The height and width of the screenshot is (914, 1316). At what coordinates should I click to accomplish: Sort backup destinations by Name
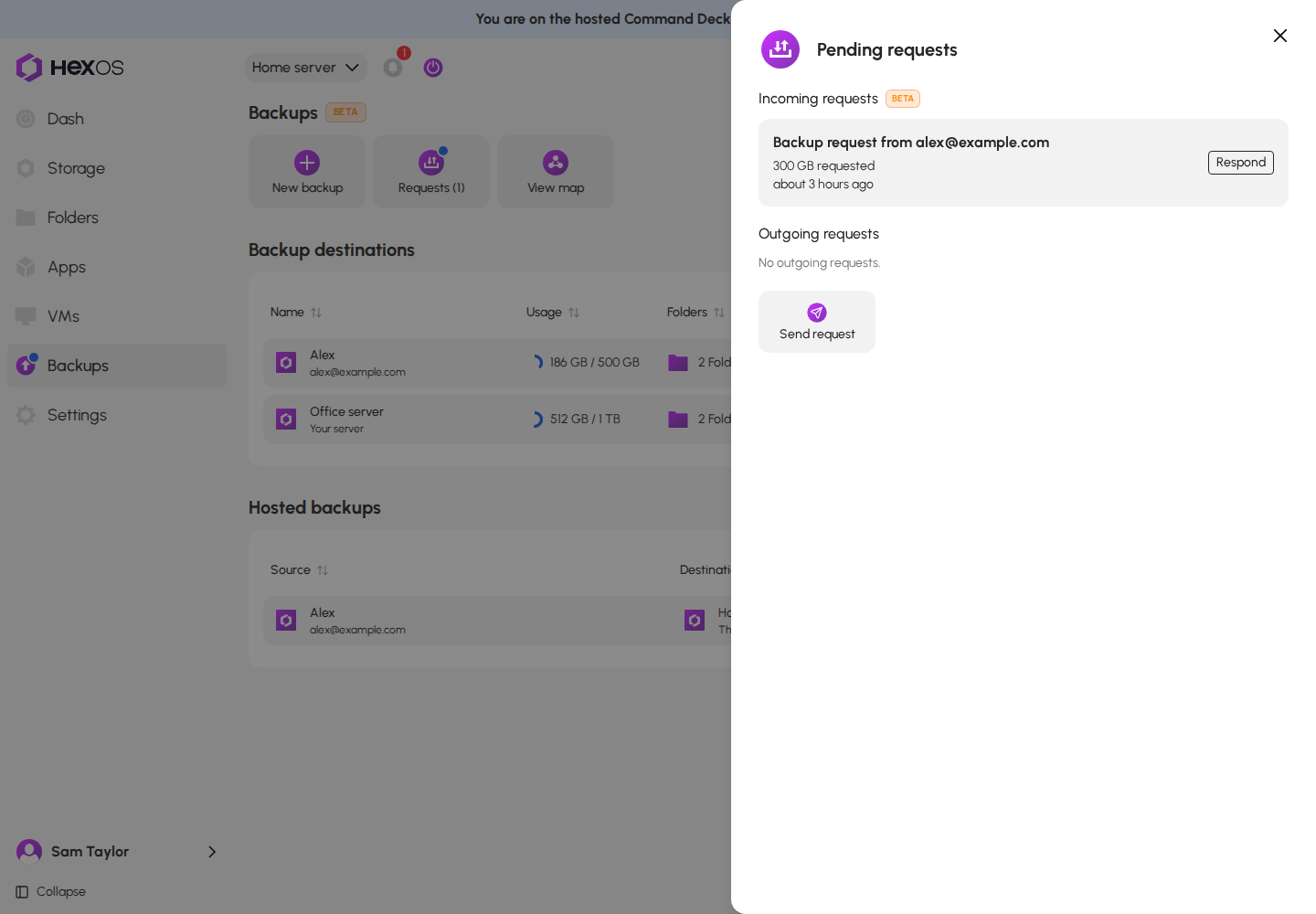point(296,313)
